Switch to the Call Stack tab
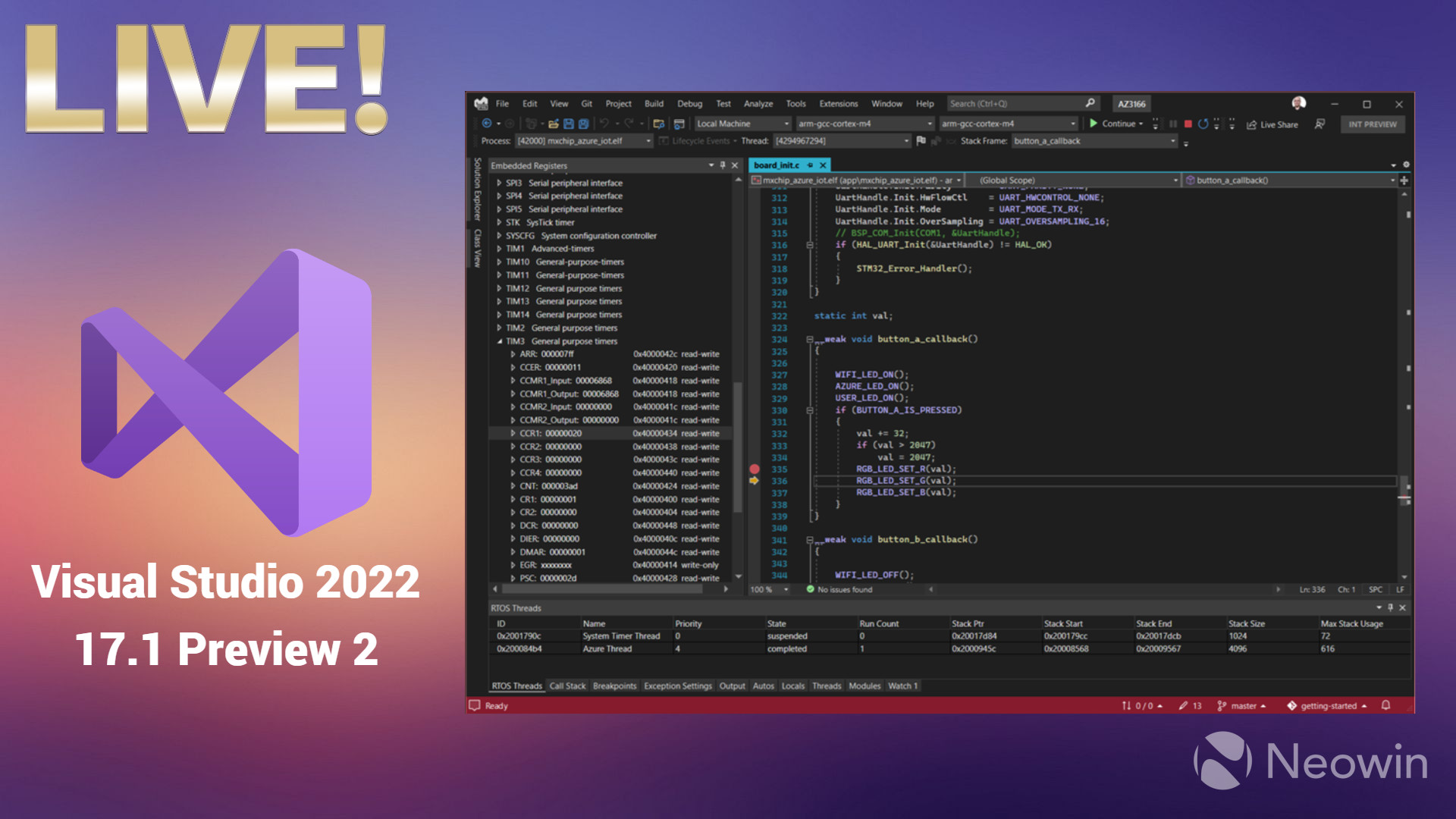This screenshot has width=1456, height=819. (567, 686)
